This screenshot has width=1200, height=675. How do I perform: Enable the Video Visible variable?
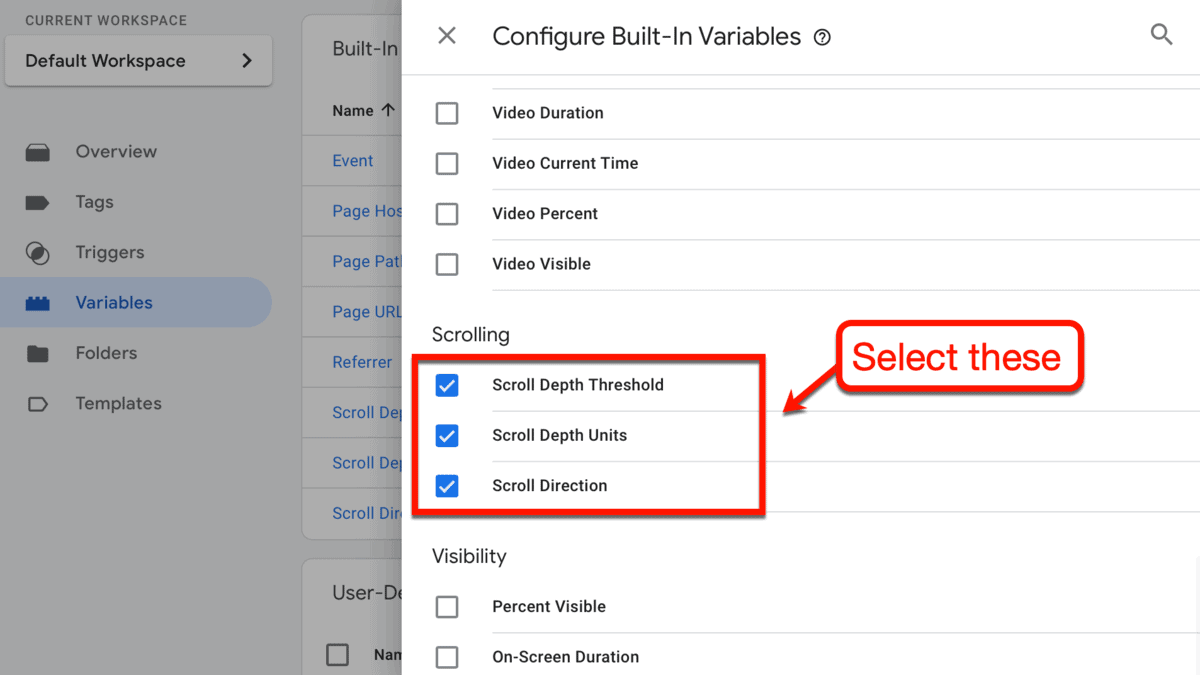click(447, 264)
